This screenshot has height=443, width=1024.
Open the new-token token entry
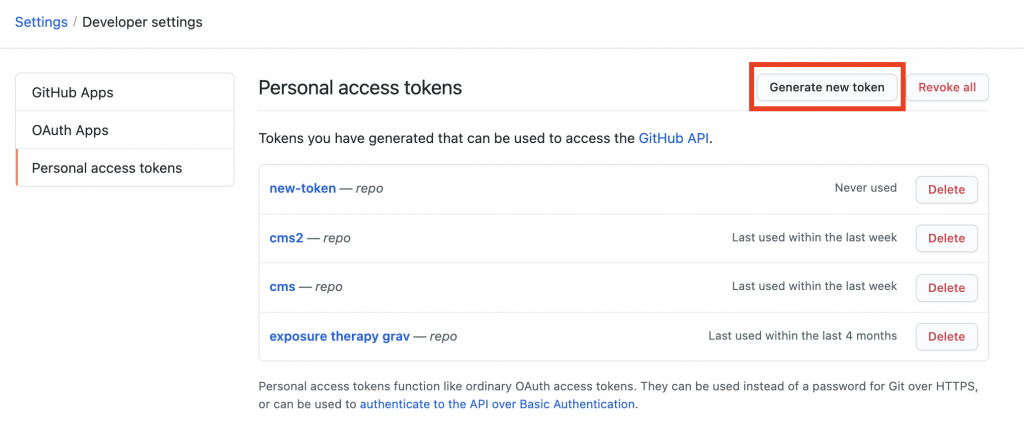tap(302, 188)
